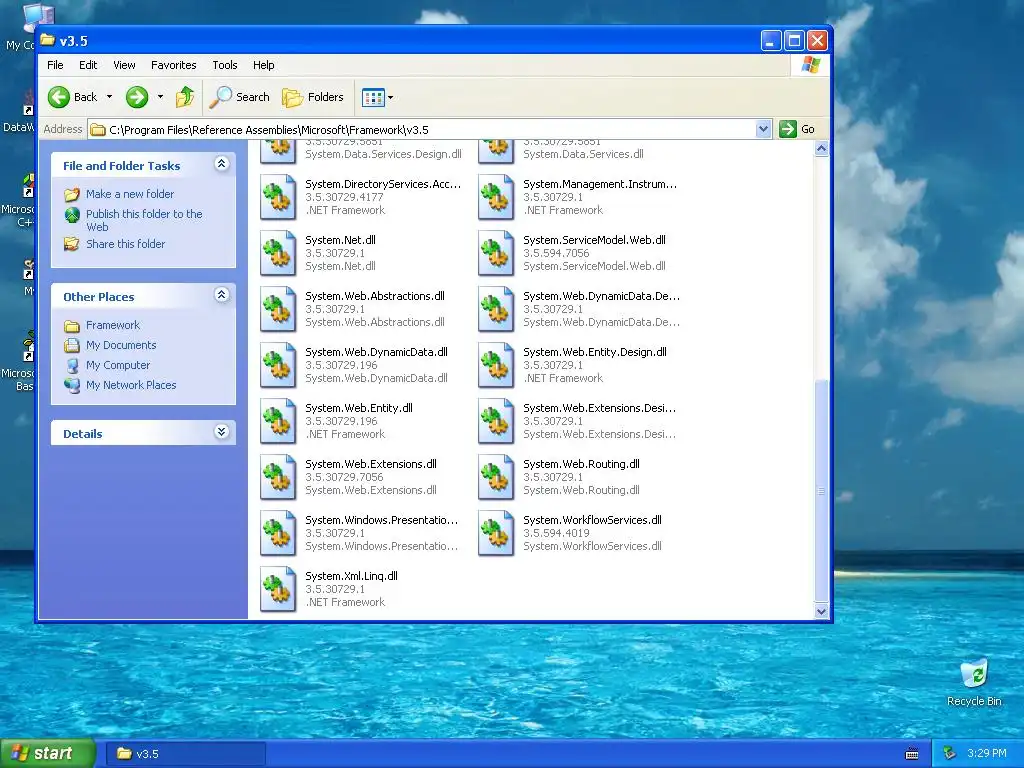Open the File menu
Viewport: 1024px width, 768px height.
pos(56,65)
